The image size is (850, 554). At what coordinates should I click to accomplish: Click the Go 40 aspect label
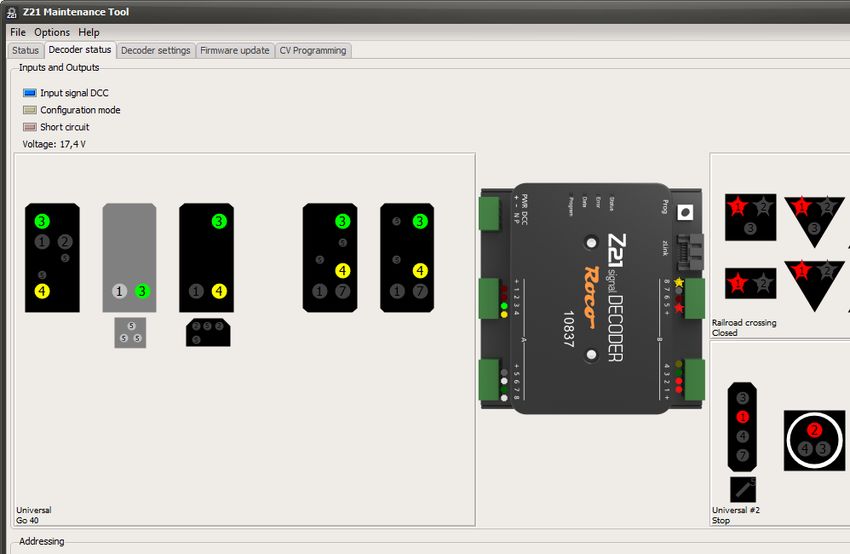(27, 520)
